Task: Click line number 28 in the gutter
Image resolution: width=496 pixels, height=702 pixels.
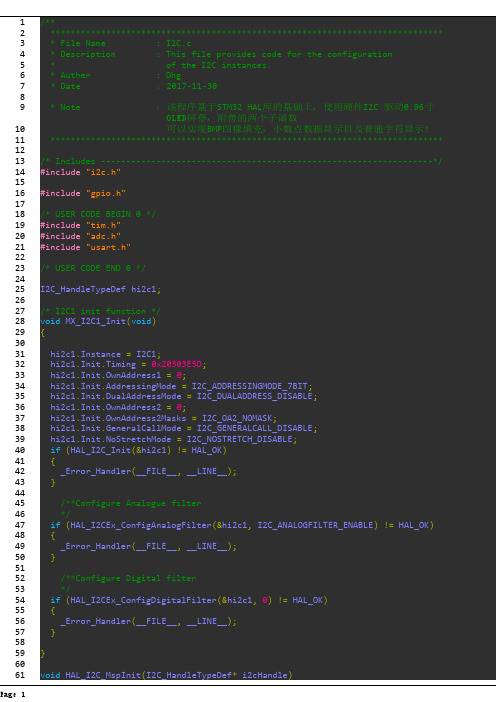Action: (20, 321)
